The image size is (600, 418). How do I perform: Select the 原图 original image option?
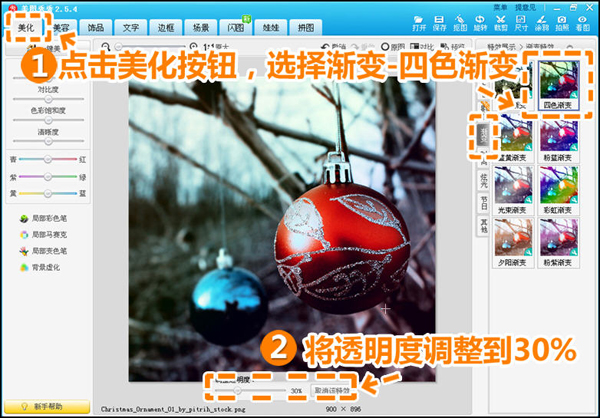tap(396, 46)
